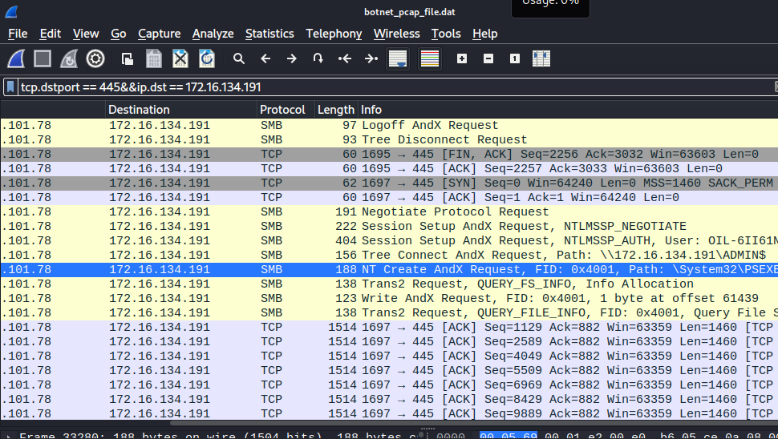Click the display filter bookmark icon
The image size is (778, 440).
[10, 87]
